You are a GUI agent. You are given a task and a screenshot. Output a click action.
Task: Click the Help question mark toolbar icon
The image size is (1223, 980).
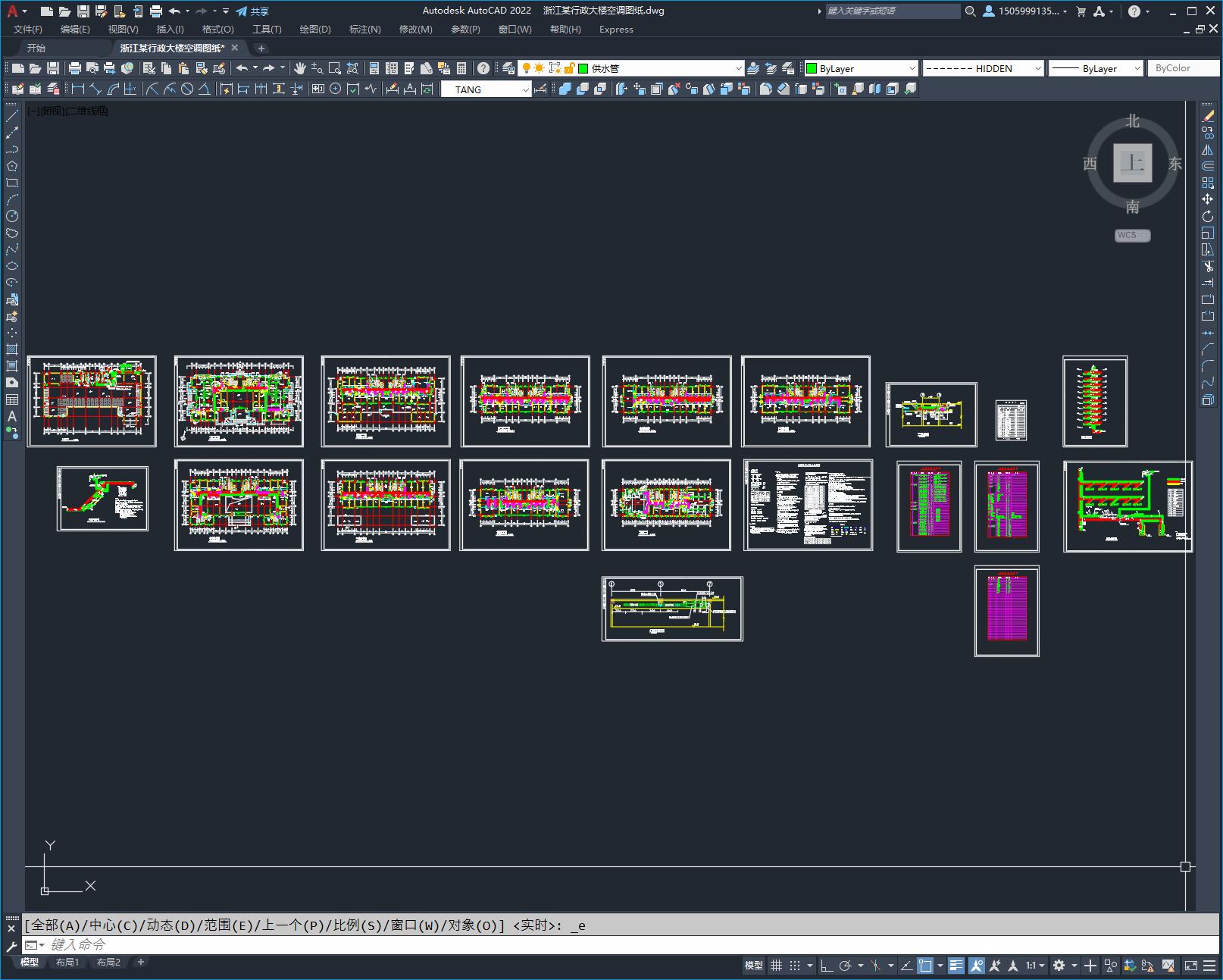pos(483,68)
